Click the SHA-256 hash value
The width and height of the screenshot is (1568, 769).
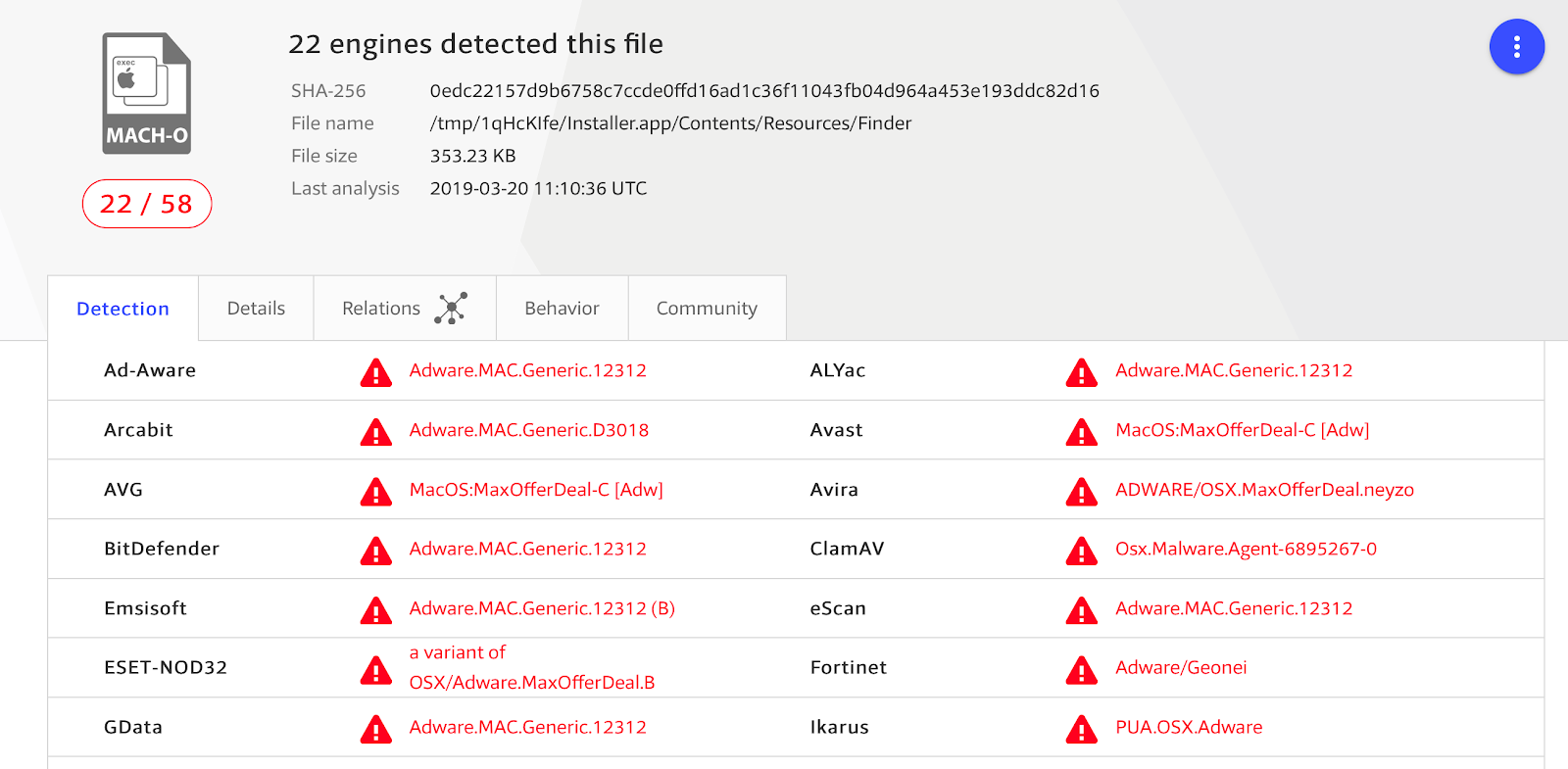tap(764, 91)
